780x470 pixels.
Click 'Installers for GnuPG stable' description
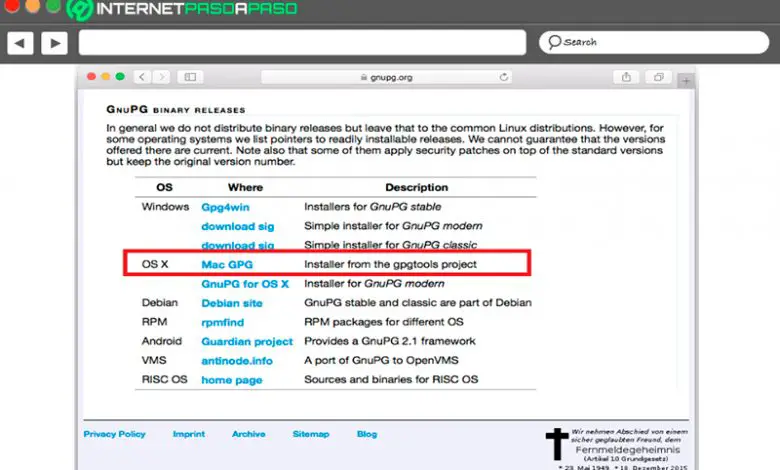click(x=373, y=207)
